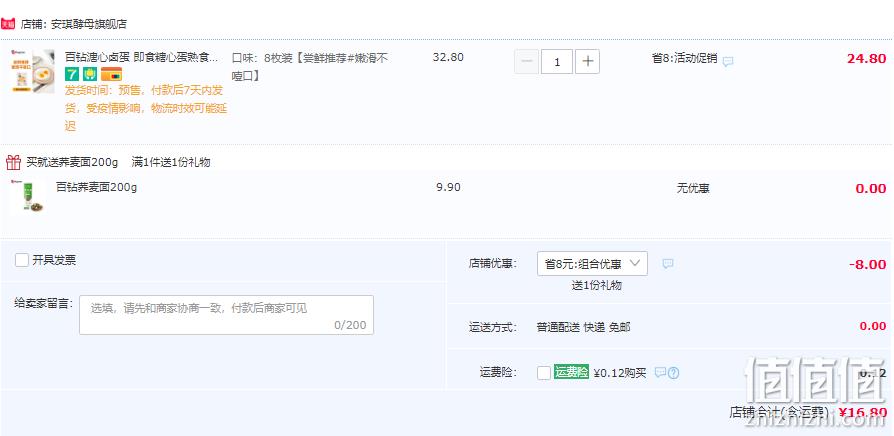
Task: Click the 普通配送 快递 免邮 shipping text
Action: pyautogui.click(x=584, y=327)
